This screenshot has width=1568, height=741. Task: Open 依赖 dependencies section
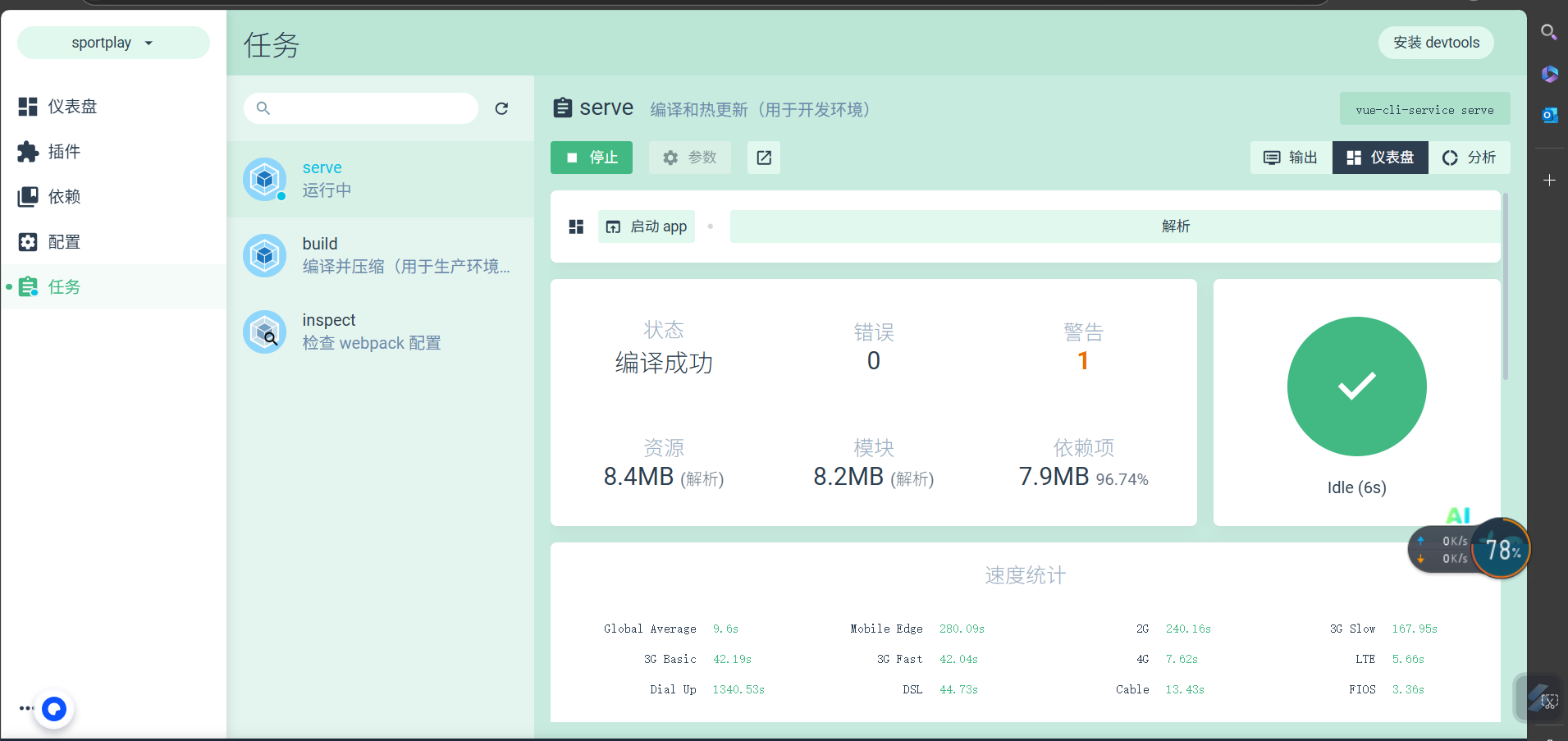(113, 197)
